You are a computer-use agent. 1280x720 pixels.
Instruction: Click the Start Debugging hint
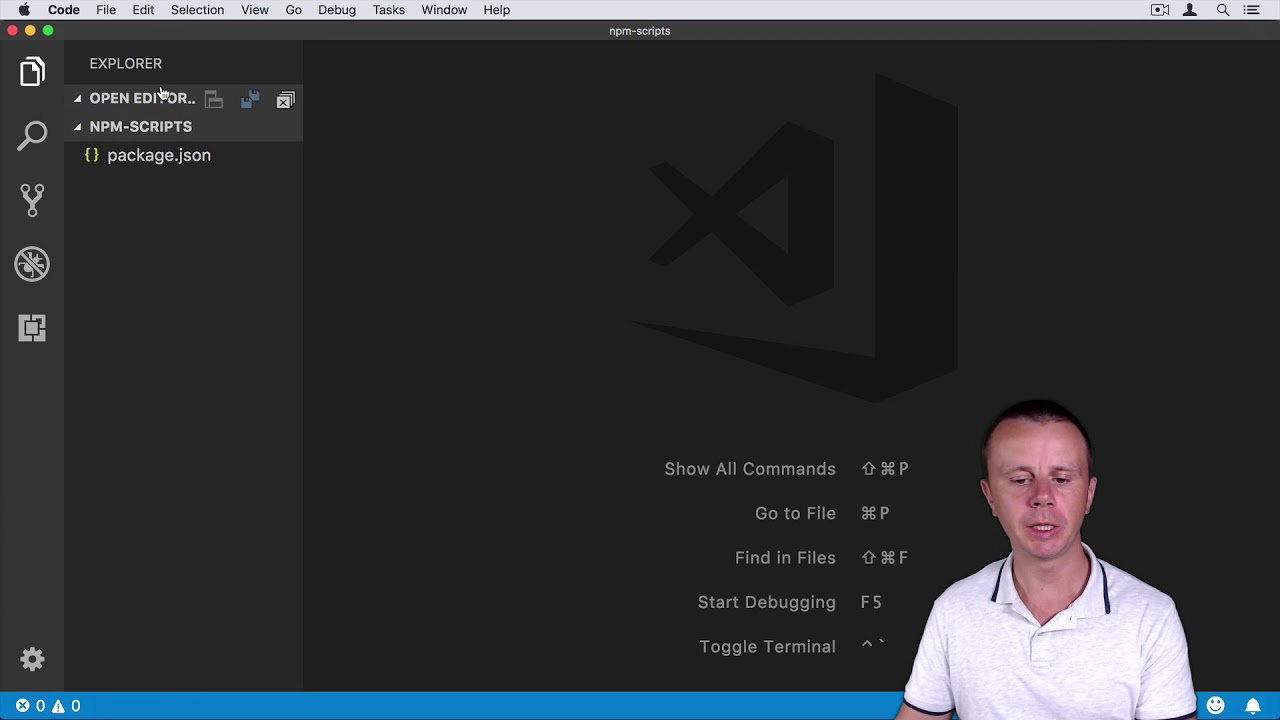tap(767, 602)
